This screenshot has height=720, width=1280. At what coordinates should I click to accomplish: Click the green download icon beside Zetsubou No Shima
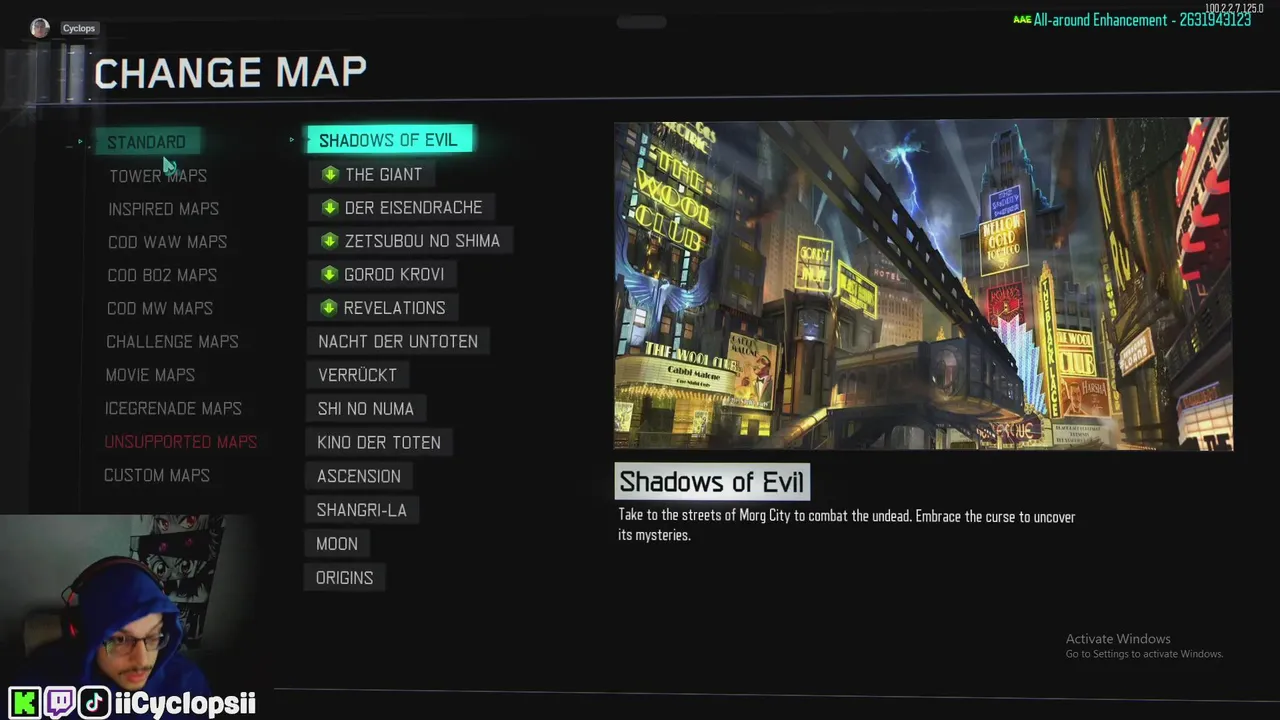(329, 241)
